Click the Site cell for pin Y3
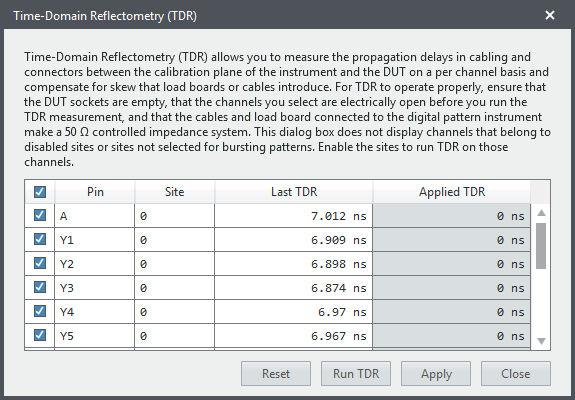575x400 pixels. 175,288
